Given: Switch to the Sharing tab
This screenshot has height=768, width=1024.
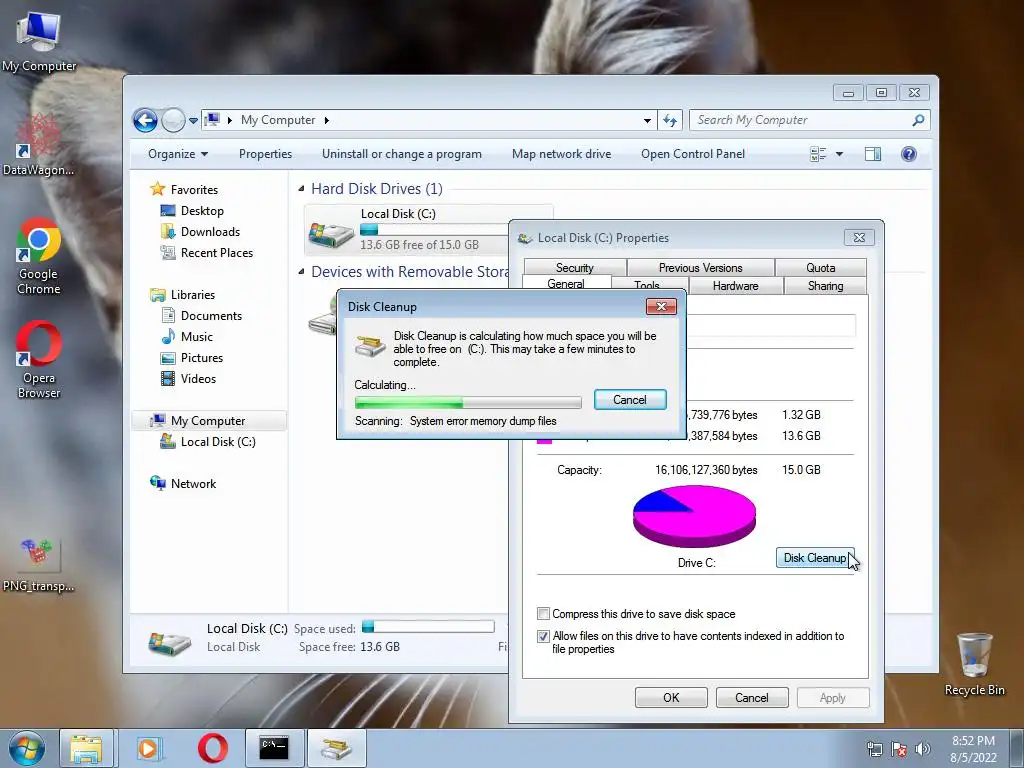Looking at the screenshot, I should [x=825, y=286].
